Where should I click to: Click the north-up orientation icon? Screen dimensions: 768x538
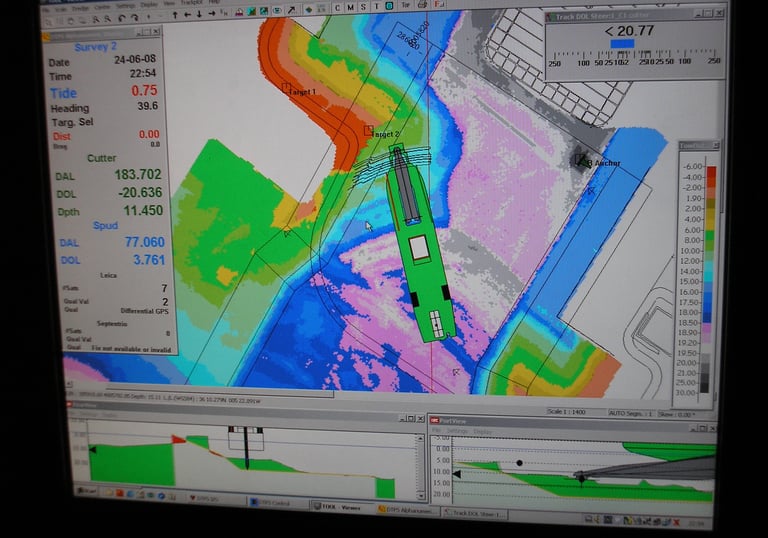click(x=224, y=14)
